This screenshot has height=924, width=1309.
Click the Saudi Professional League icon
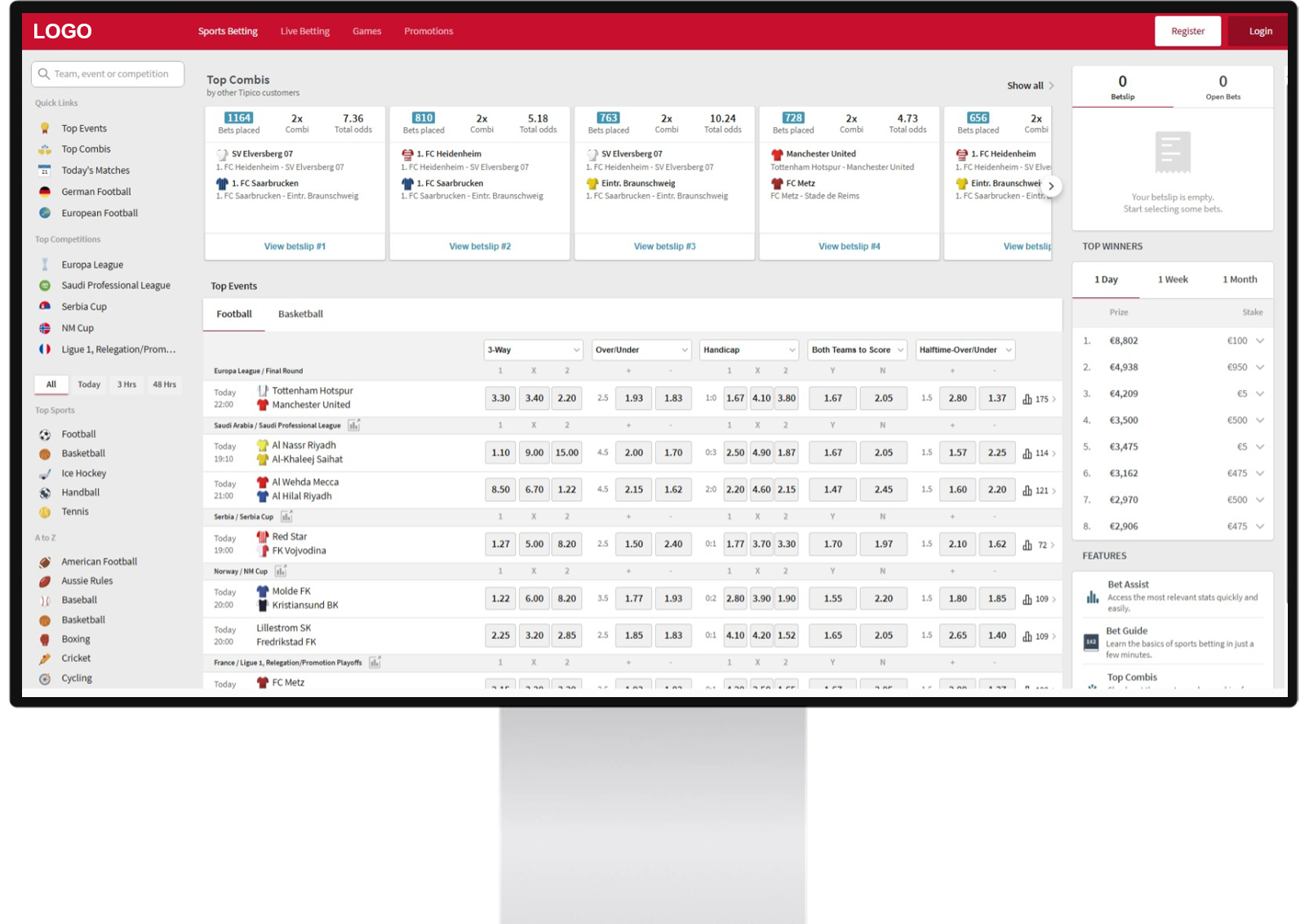pos(45,286)
